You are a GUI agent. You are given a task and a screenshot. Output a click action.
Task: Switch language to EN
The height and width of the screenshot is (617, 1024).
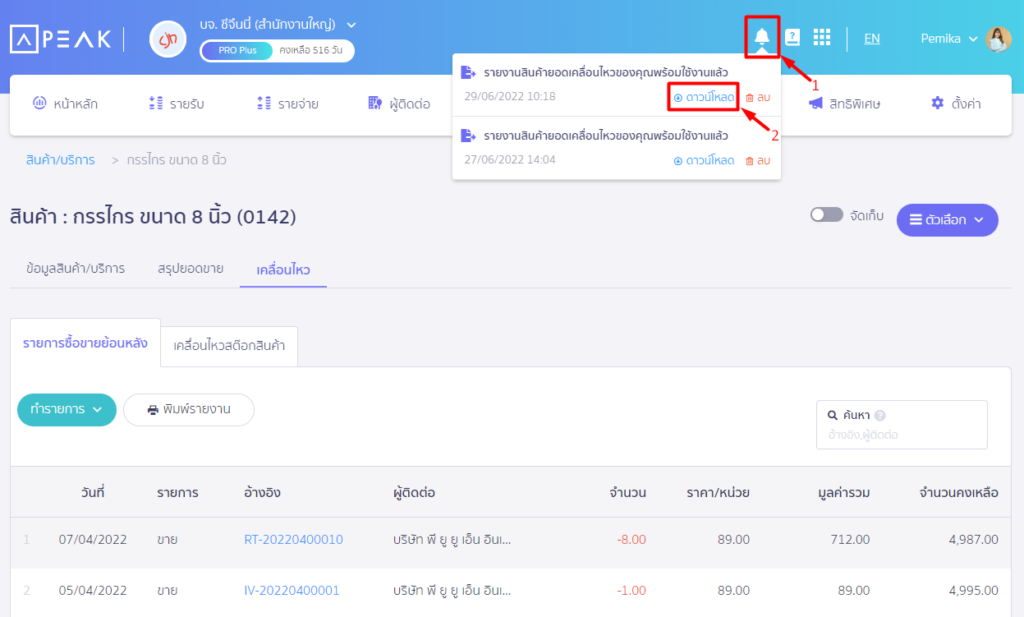[872, 39]
